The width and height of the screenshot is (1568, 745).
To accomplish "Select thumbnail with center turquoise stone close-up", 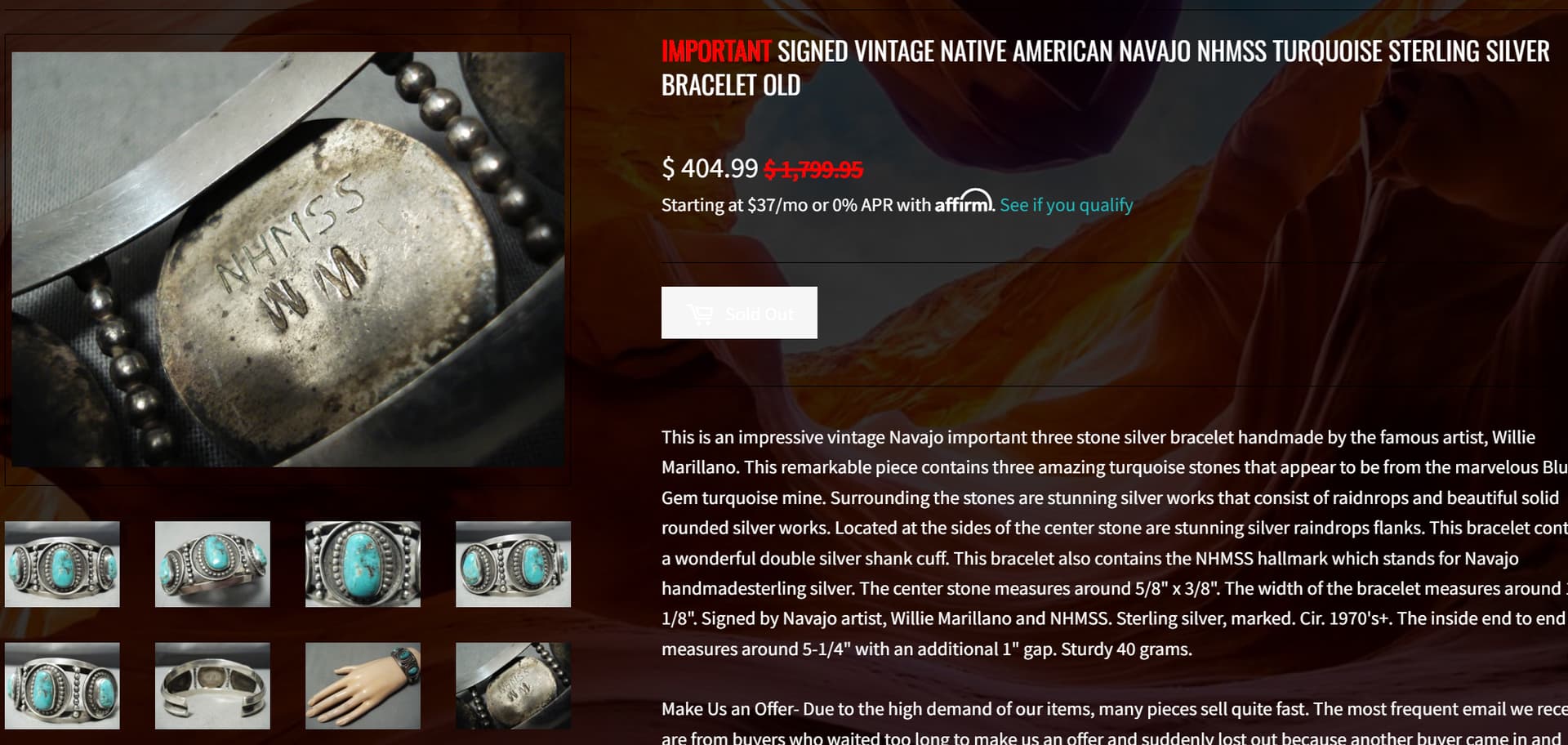I will [363, 564].
